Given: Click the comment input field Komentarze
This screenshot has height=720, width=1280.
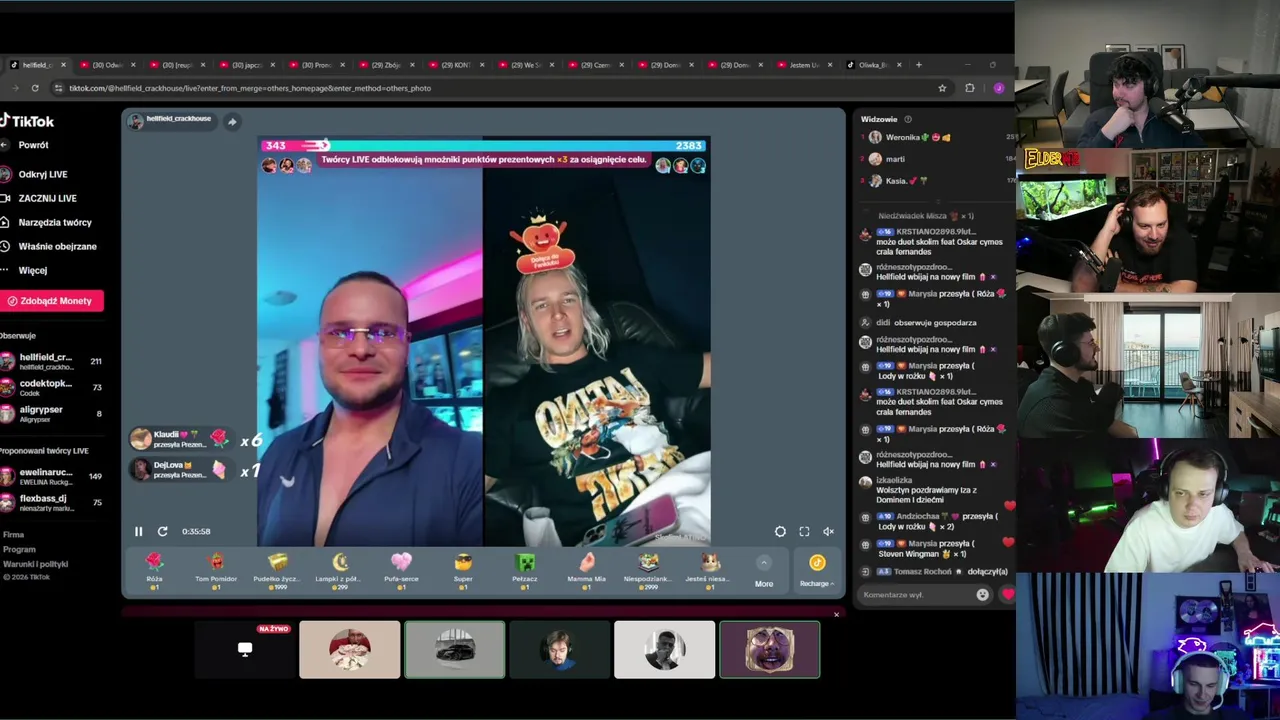Looking at the screenshot, I should click(916, 595).
